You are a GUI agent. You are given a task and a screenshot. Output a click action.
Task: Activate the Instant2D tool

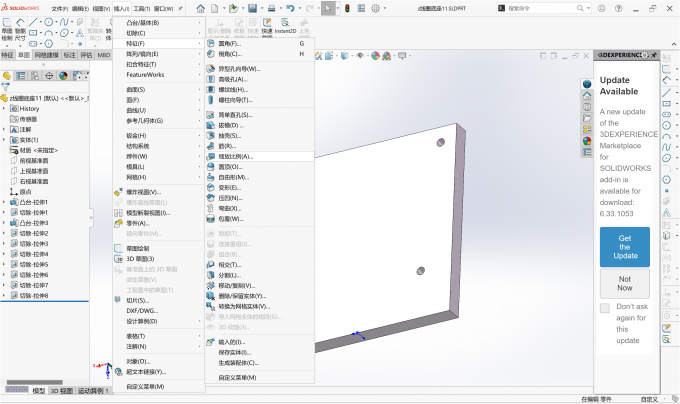[x=285, y=26]
